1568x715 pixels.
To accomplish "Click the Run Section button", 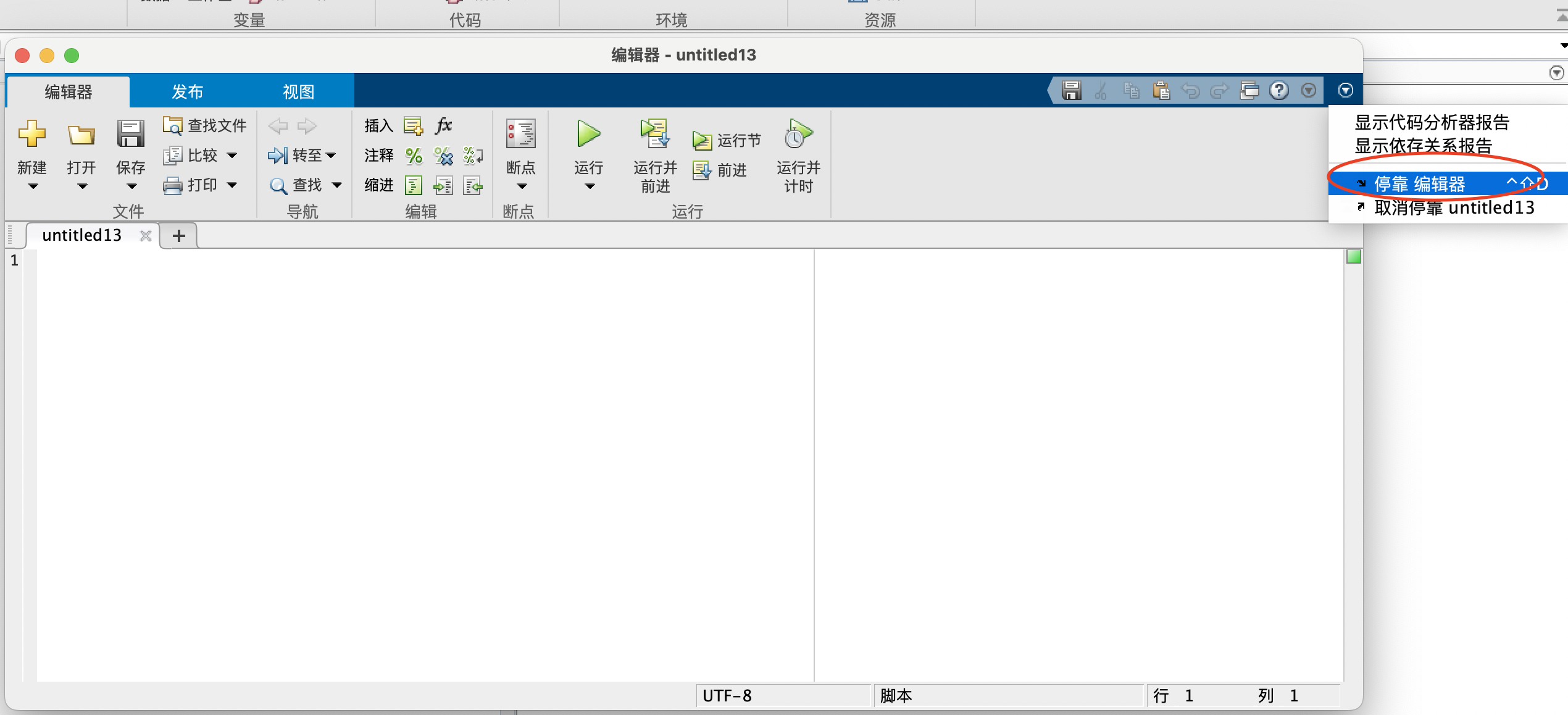I will [x=727, y=141].
